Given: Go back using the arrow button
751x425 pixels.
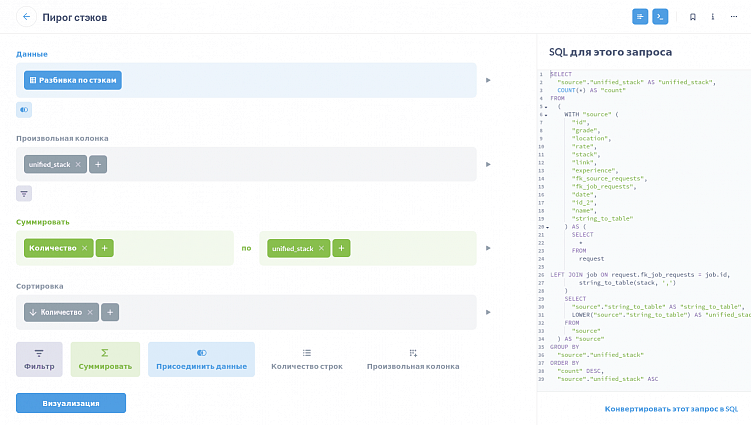Looking at the screenshot, I should coord(26,17).
